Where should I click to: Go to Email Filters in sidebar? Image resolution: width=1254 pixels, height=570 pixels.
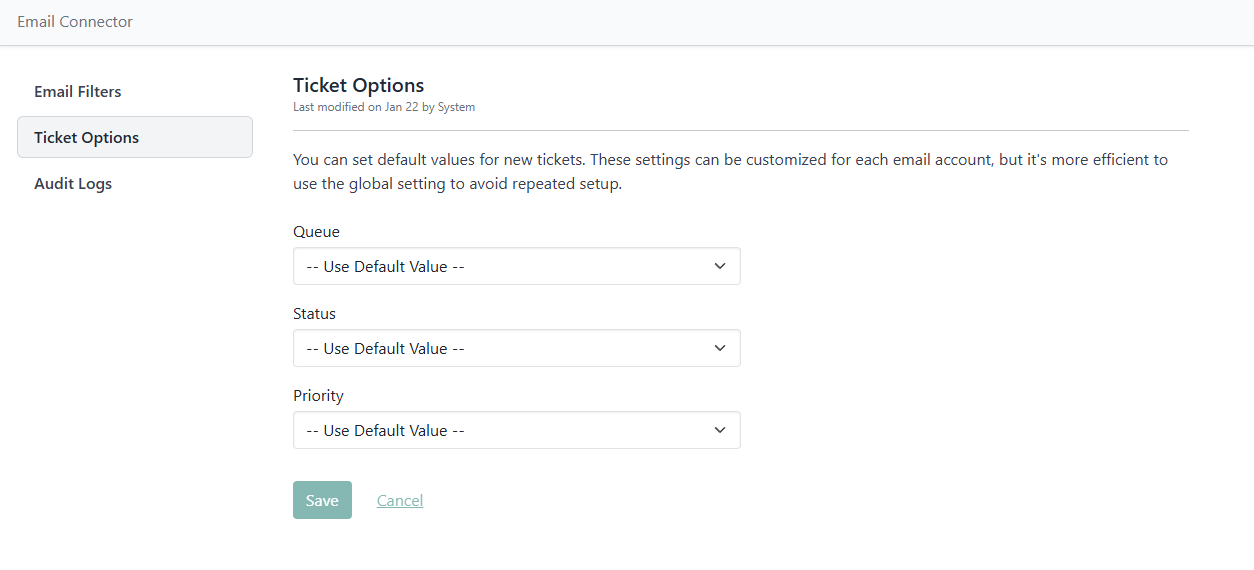[x=78, y=91]
